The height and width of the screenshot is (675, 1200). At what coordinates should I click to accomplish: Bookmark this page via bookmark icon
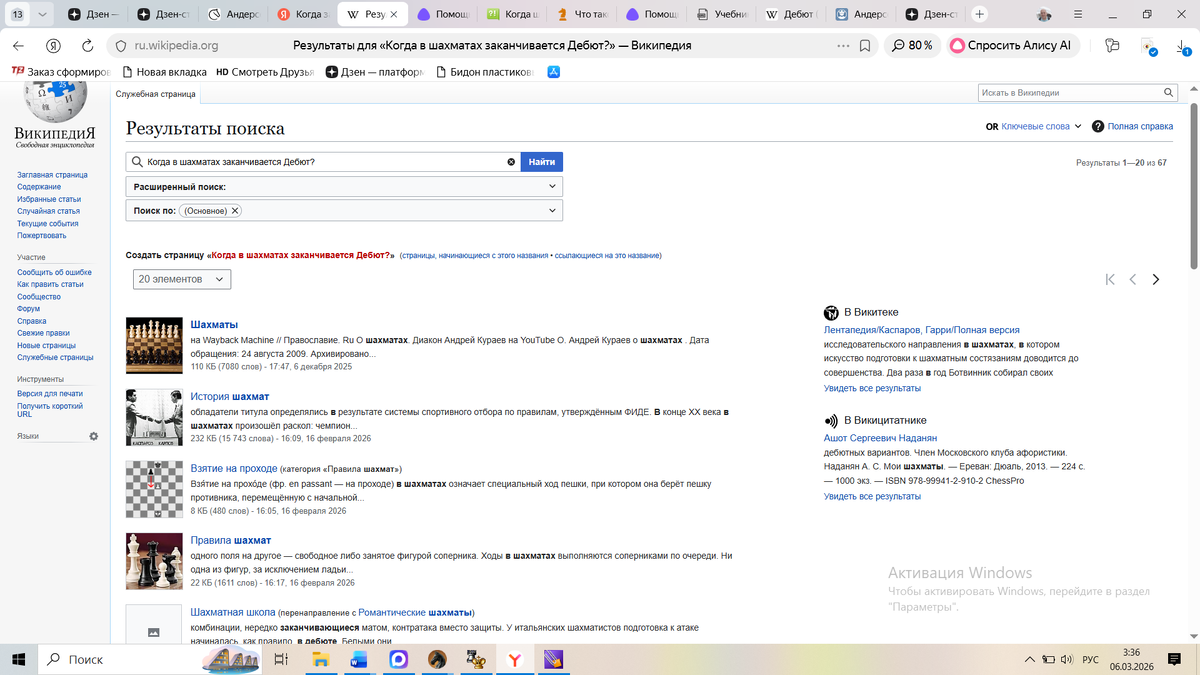[865, 46]
